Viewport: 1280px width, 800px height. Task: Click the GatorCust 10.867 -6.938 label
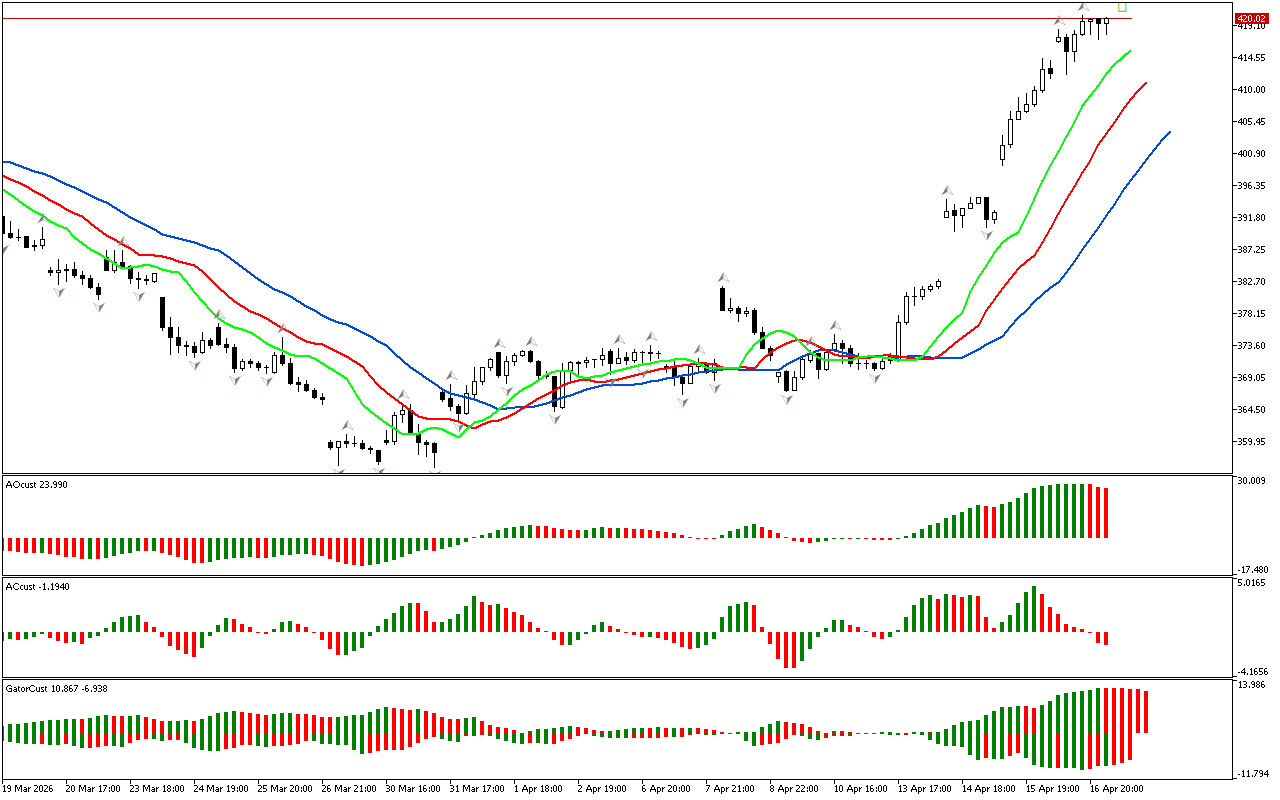pyautogui.click(x=56, y=689)
